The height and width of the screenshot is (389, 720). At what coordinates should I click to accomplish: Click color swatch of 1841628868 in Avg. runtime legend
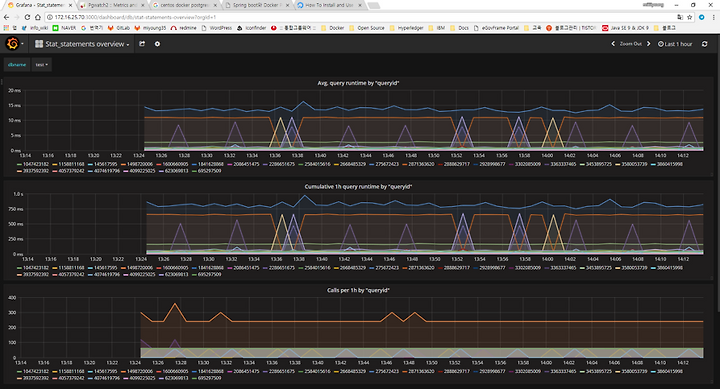coord(195,164)
